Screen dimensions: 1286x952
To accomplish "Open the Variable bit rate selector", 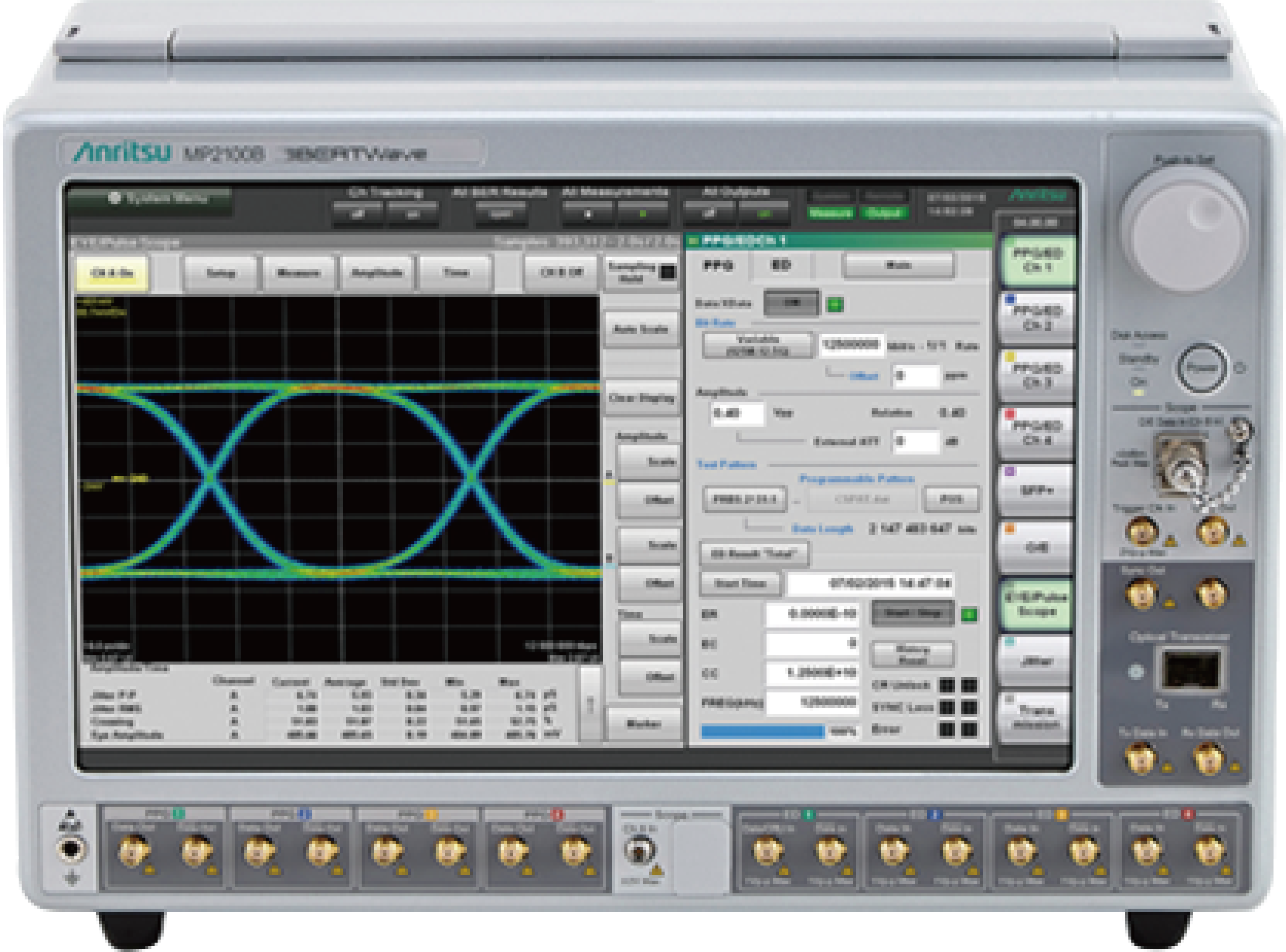I will pyautogui.click(x=757, y=345).
